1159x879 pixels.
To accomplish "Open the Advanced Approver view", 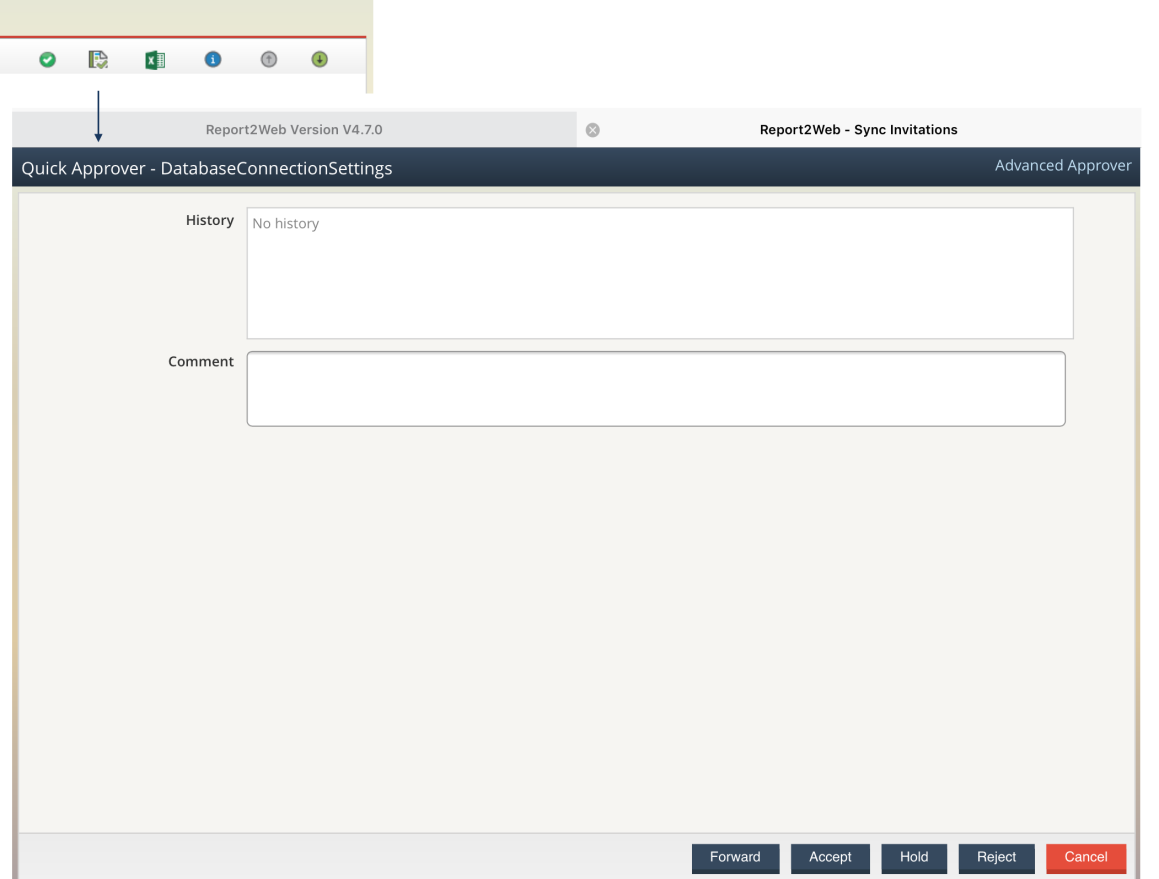I will tap(1063, 165).
